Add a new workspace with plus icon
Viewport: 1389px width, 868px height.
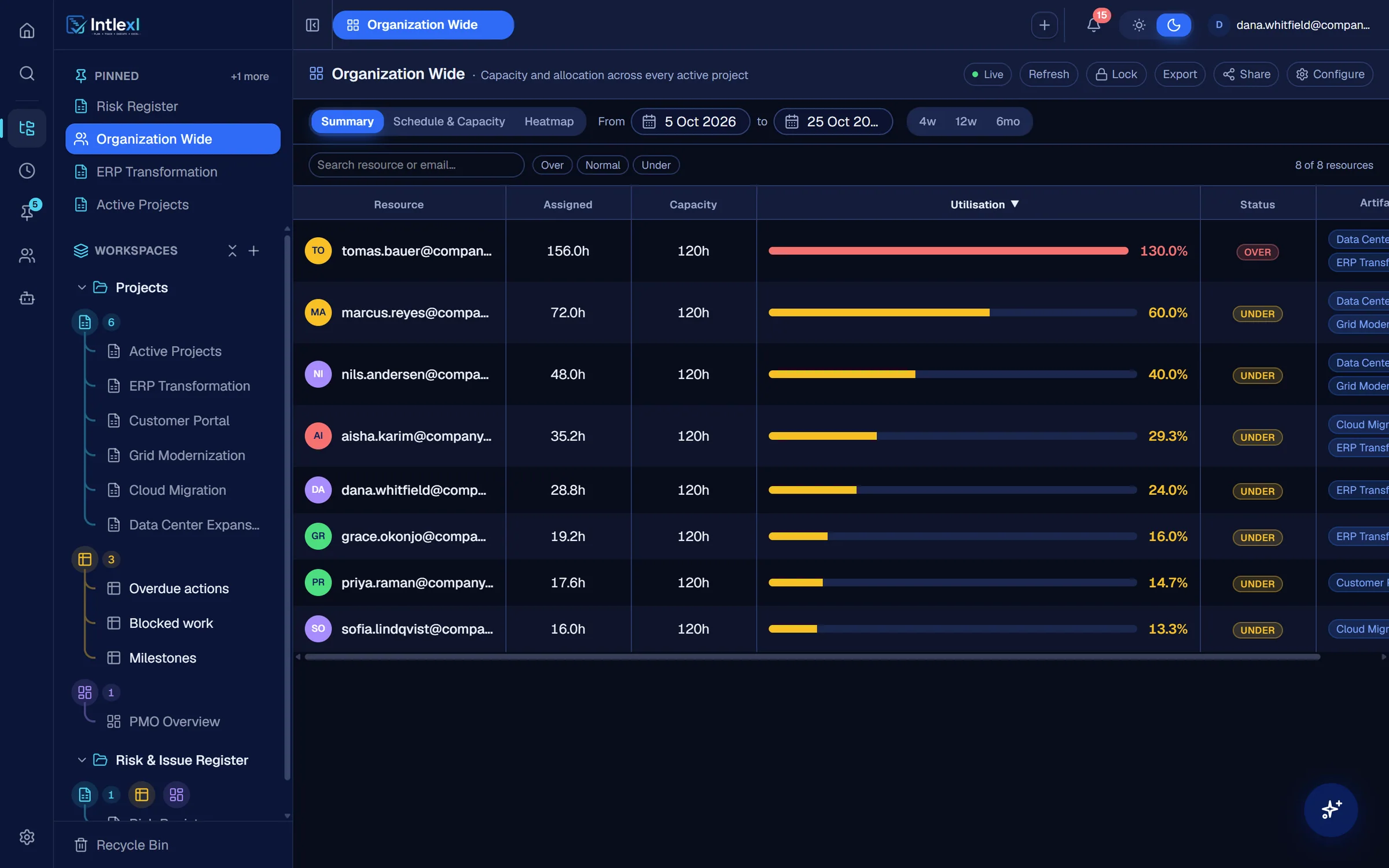point(253,251)
